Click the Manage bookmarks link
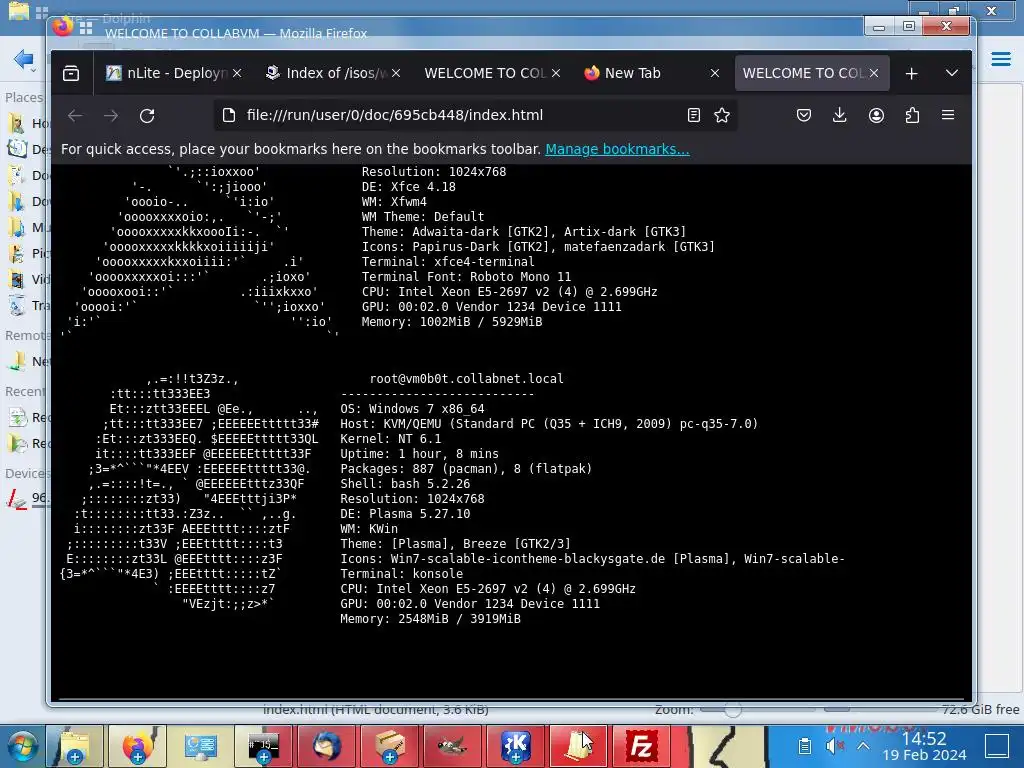The width and height of the screenshot is (1024, 768). [617, 149]
